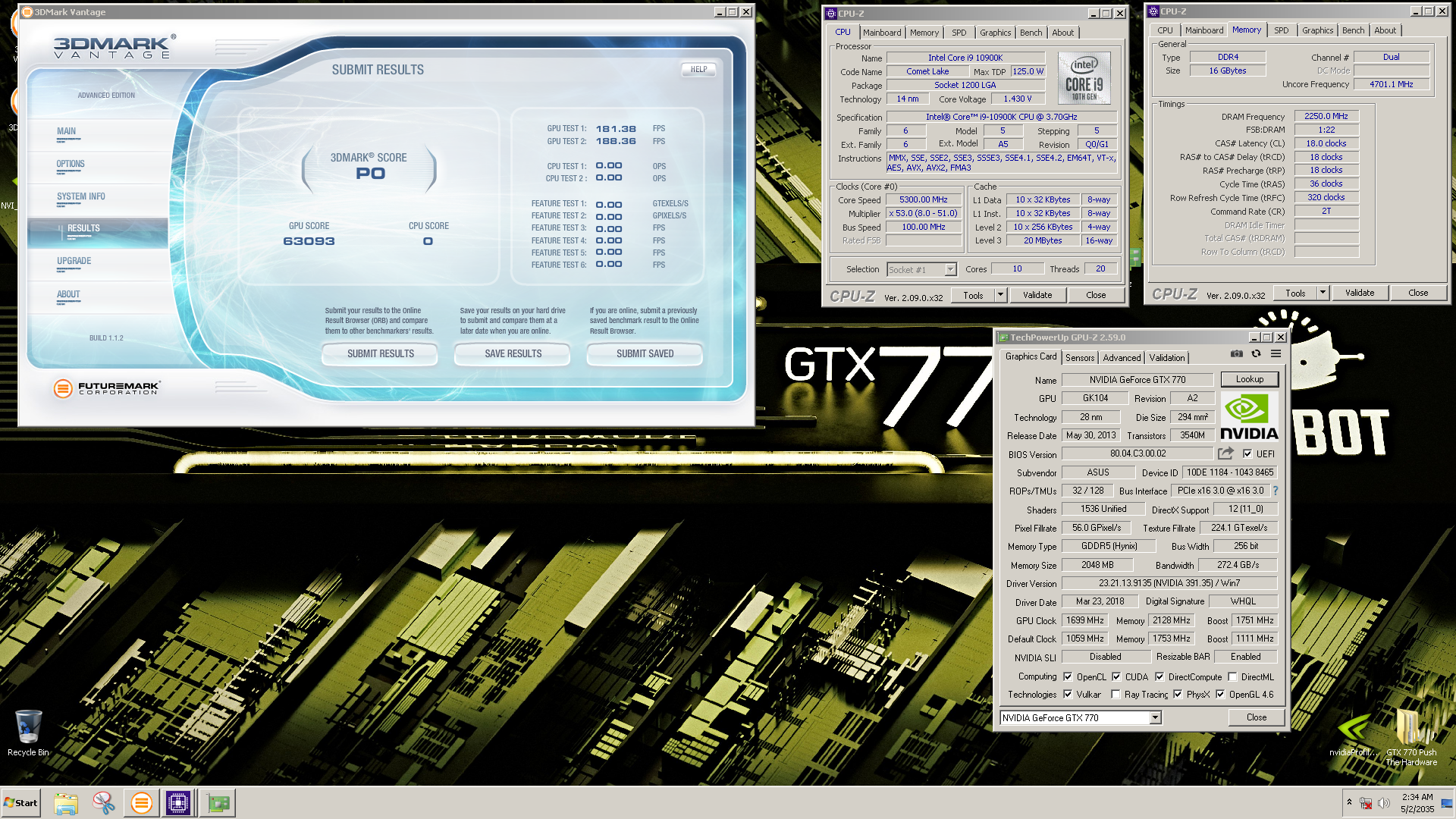Show hidden tray icons chevron
Viewport: 1456px width, 819px height.
tap(1349, 802)
